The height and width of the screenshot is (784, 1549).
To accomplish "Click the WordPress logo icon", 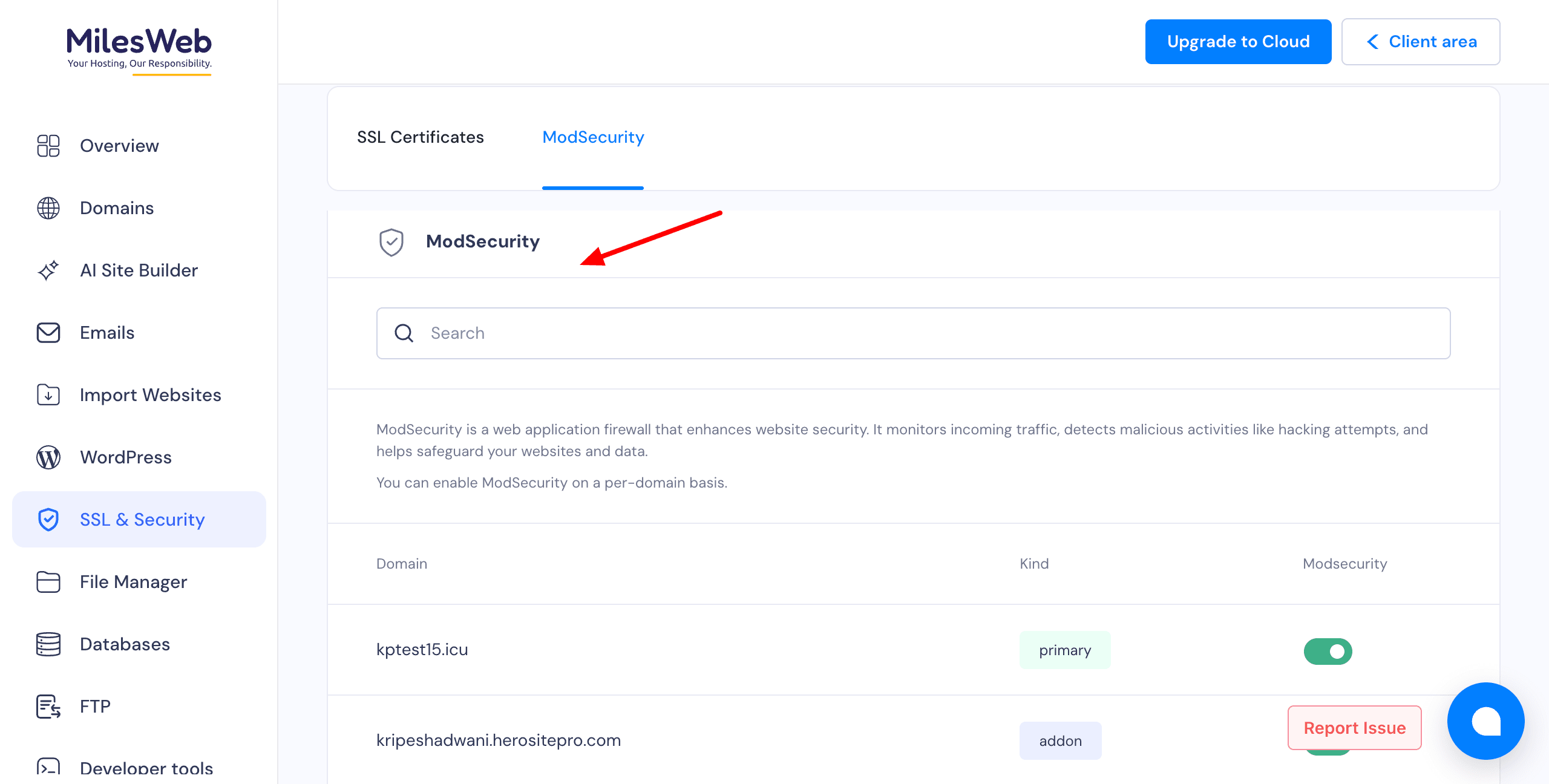I will 48,457.
